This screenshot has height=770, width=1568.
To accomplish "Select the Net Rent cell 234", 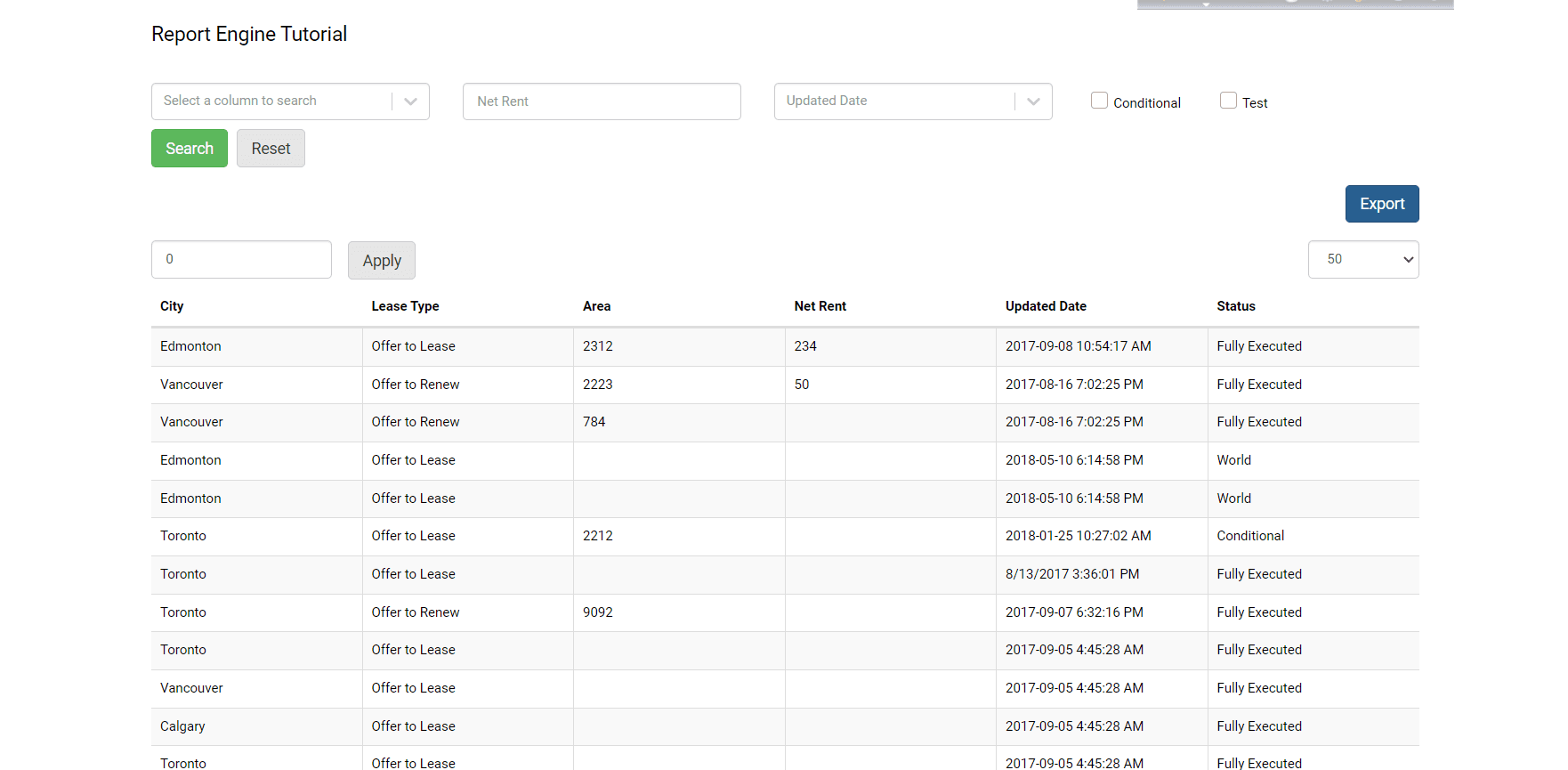I will click(891, 346).
